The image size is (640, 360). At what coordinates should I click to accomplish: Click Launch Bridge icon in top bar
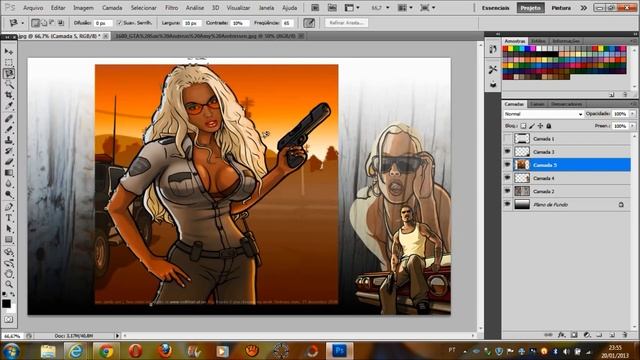(x=315, y=8)
